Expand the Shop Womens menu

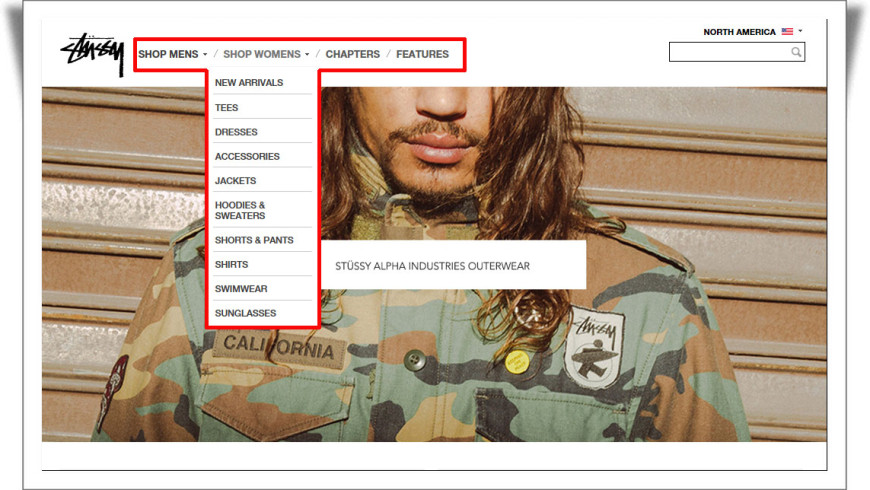[x=266, y=54]
